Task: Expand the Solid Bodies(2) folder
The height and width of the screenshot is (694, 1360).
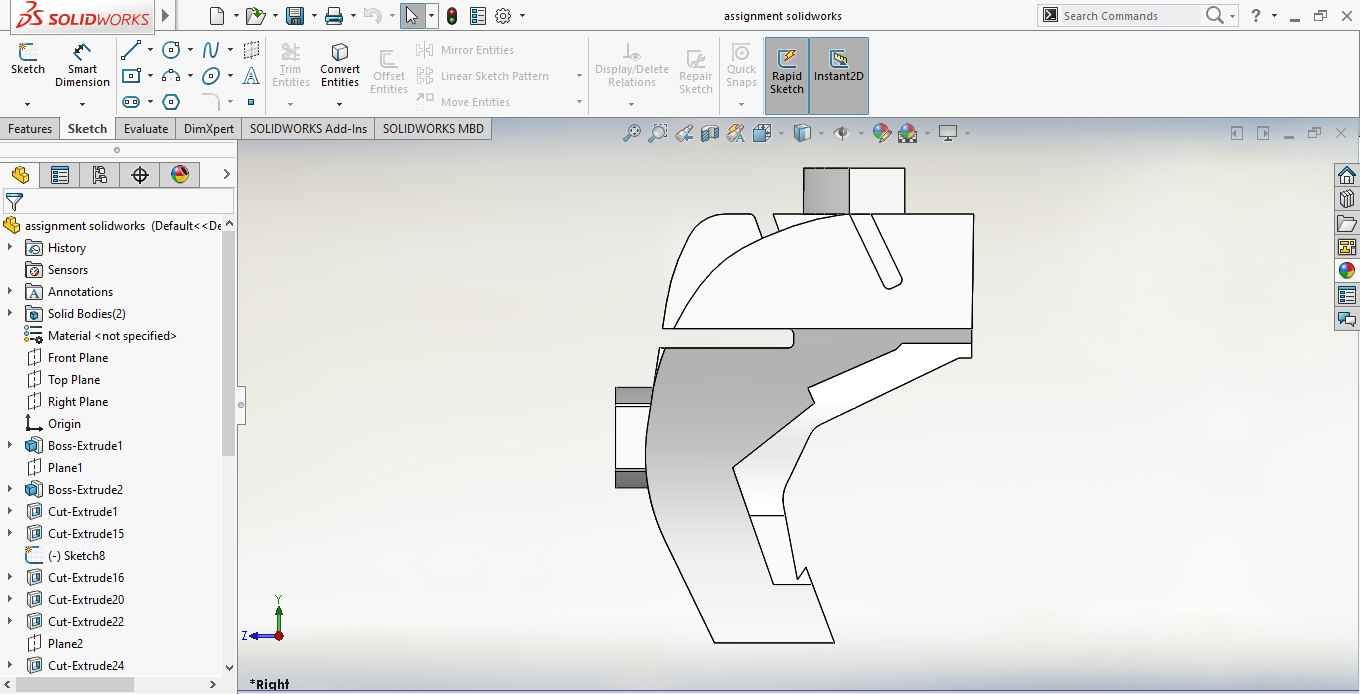Action: [x=10, y=314]
